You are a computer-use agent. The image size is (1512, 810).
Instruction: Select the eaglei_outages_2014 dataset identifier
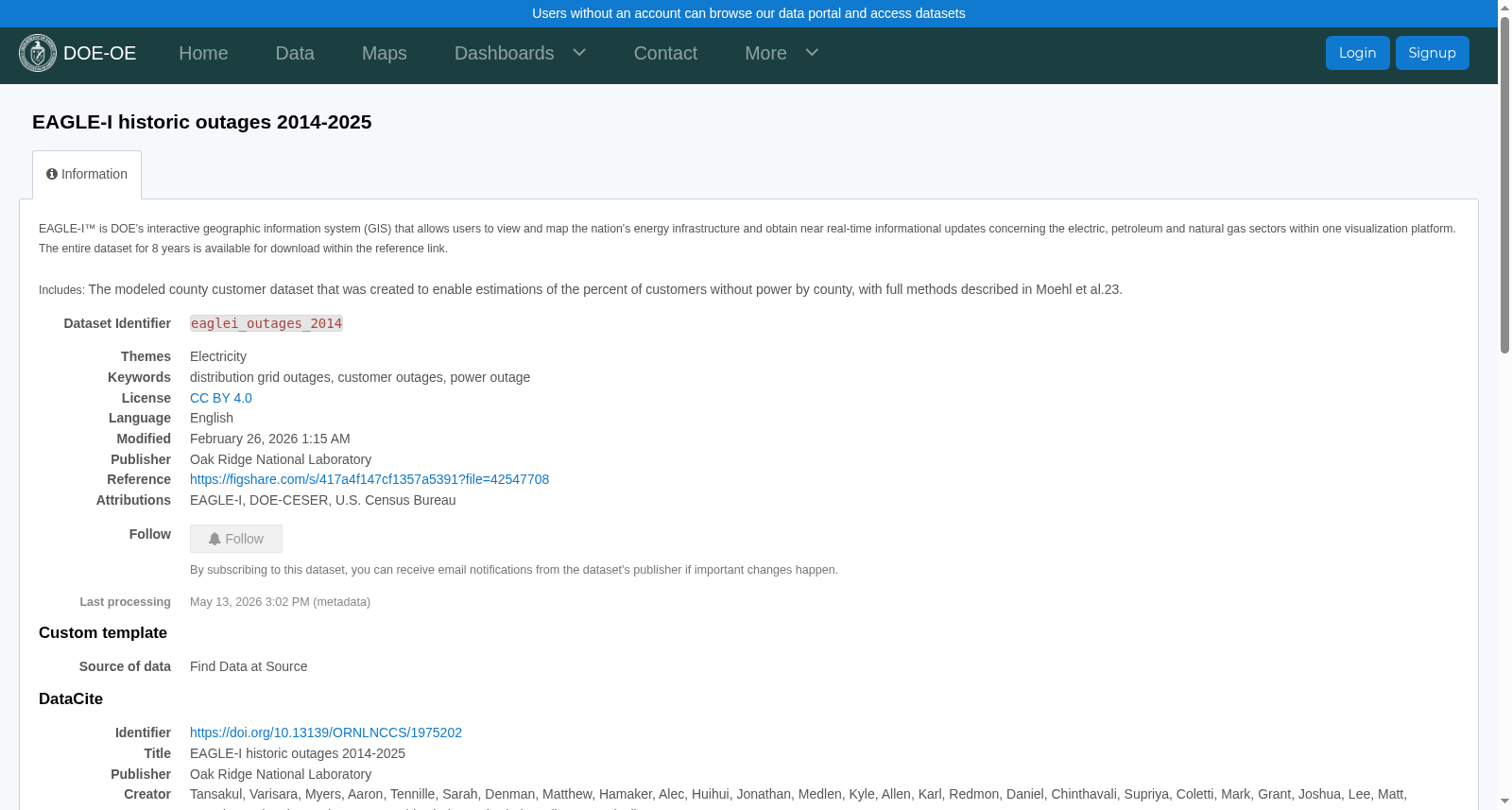pos(266,323)
